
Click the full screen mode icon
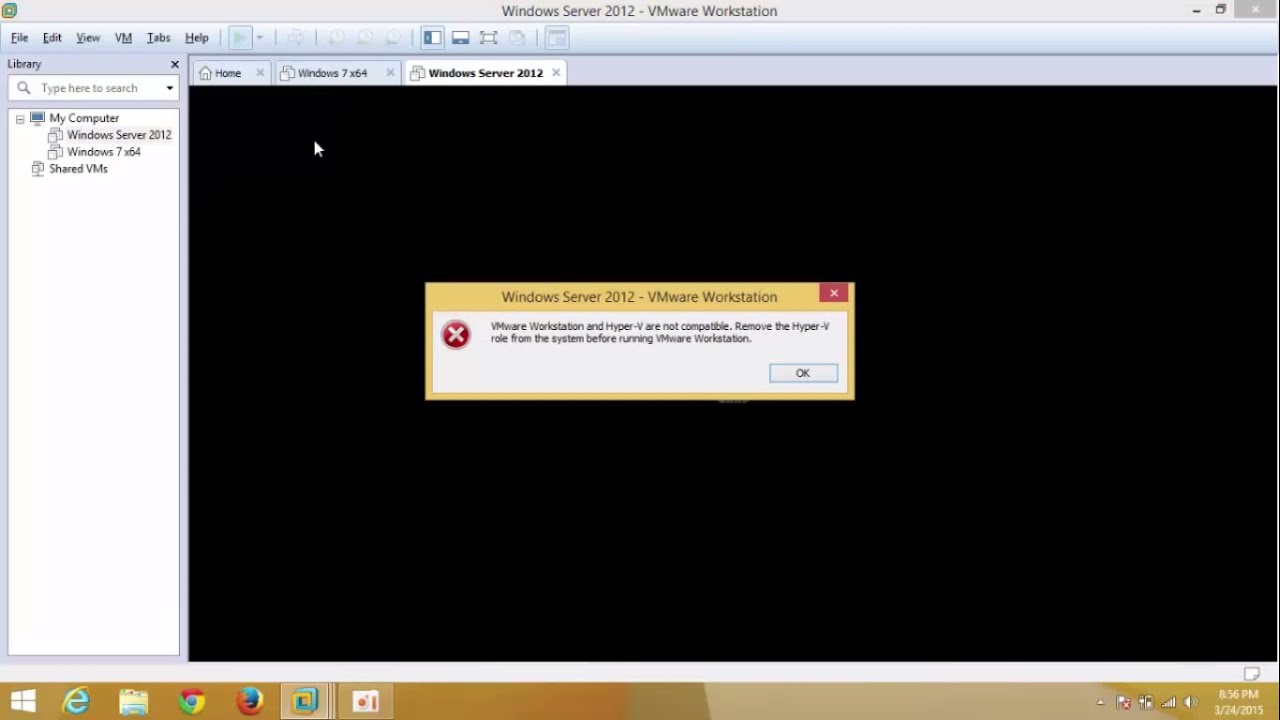pos(488,38)
